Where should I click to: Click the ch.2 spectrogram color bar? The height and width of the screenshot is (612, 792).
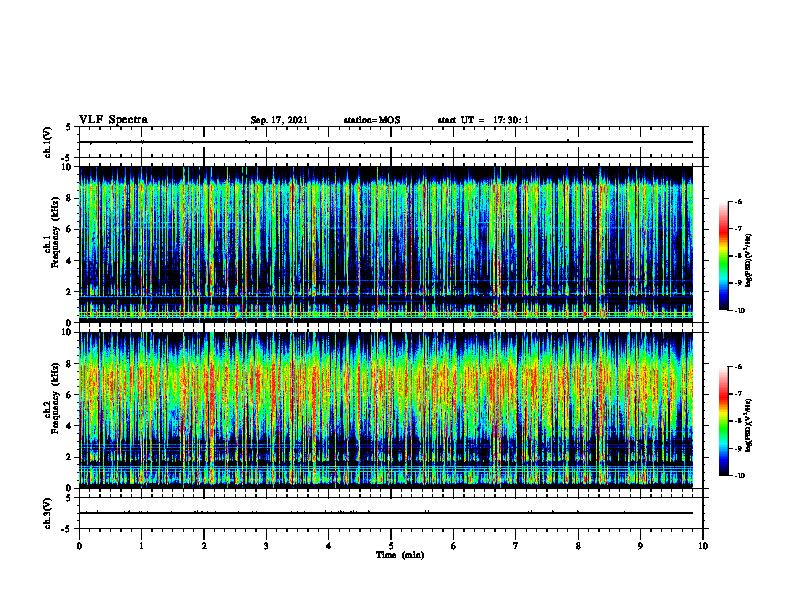click(724, 421)
